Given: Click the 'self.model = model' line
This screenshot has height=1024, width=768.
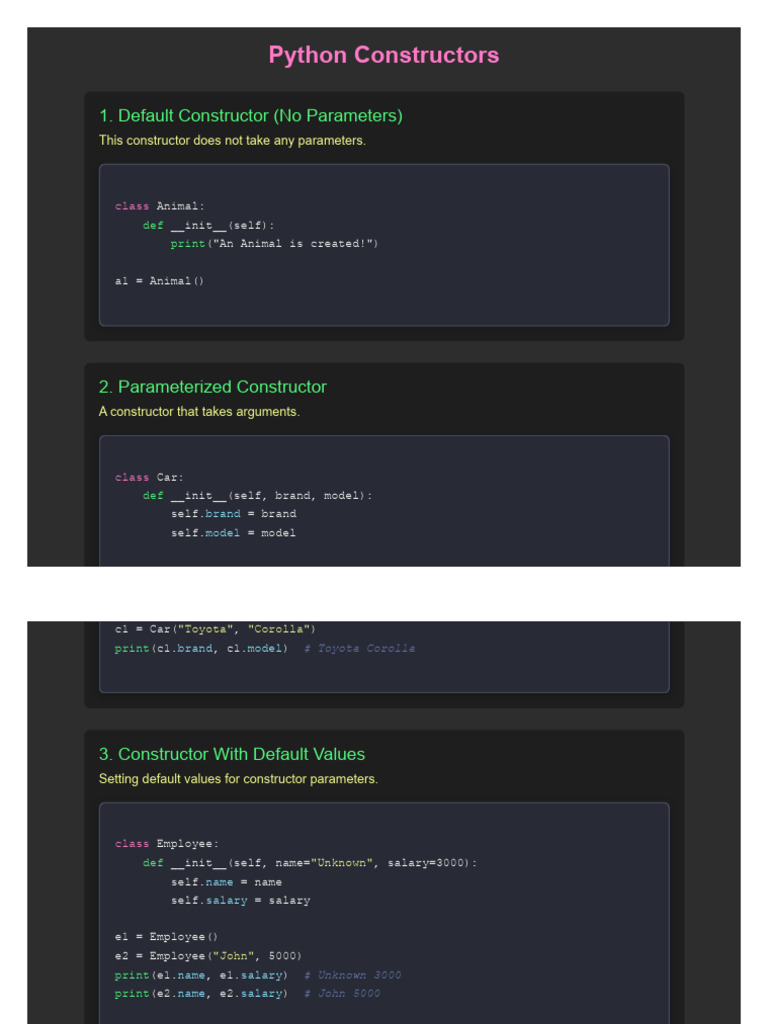Looking at the screenshot, I should coord(233,533).
